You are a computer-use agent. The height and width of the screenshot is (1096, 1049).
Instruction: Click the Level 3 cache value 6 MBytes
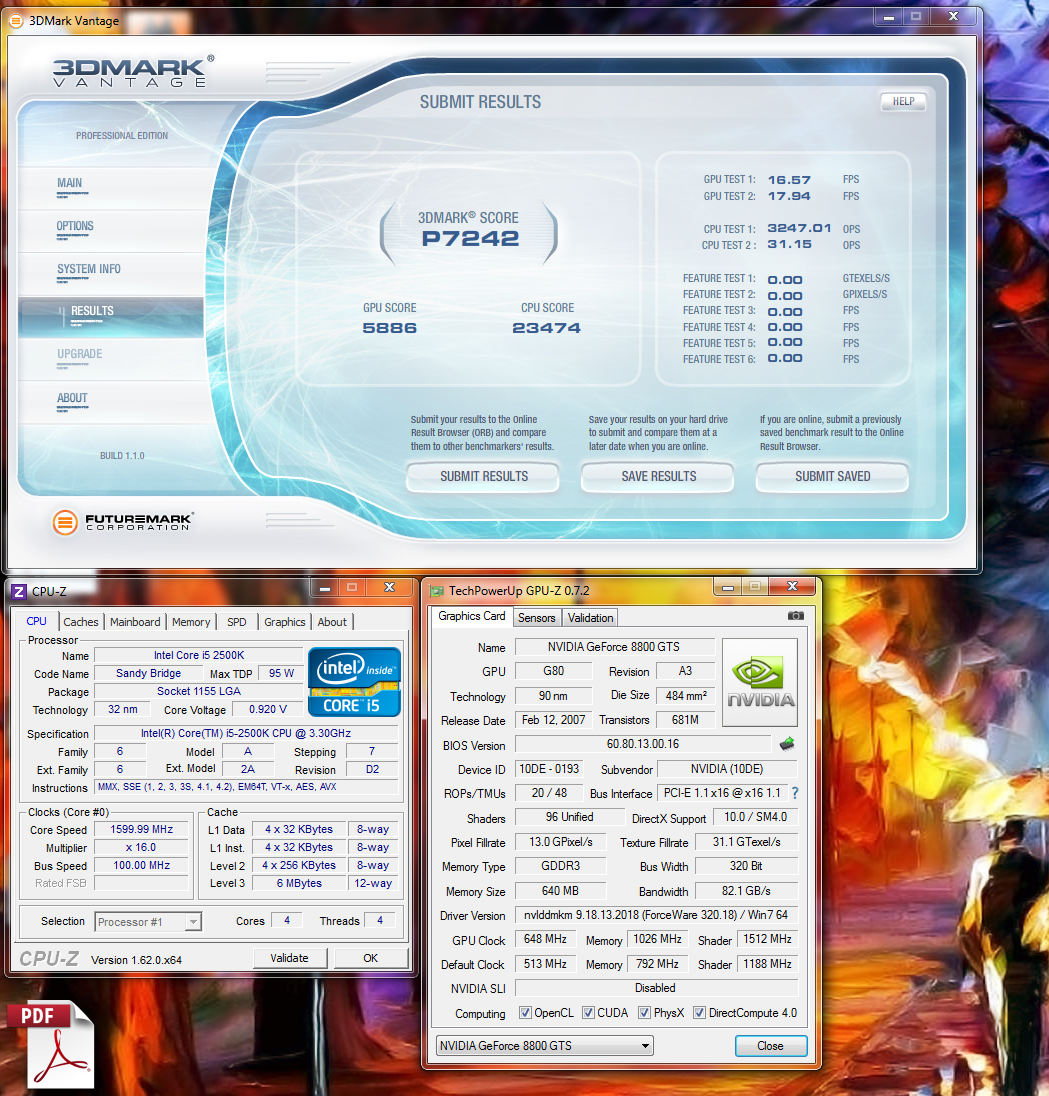pyautogui.click(x=299, y=884)
